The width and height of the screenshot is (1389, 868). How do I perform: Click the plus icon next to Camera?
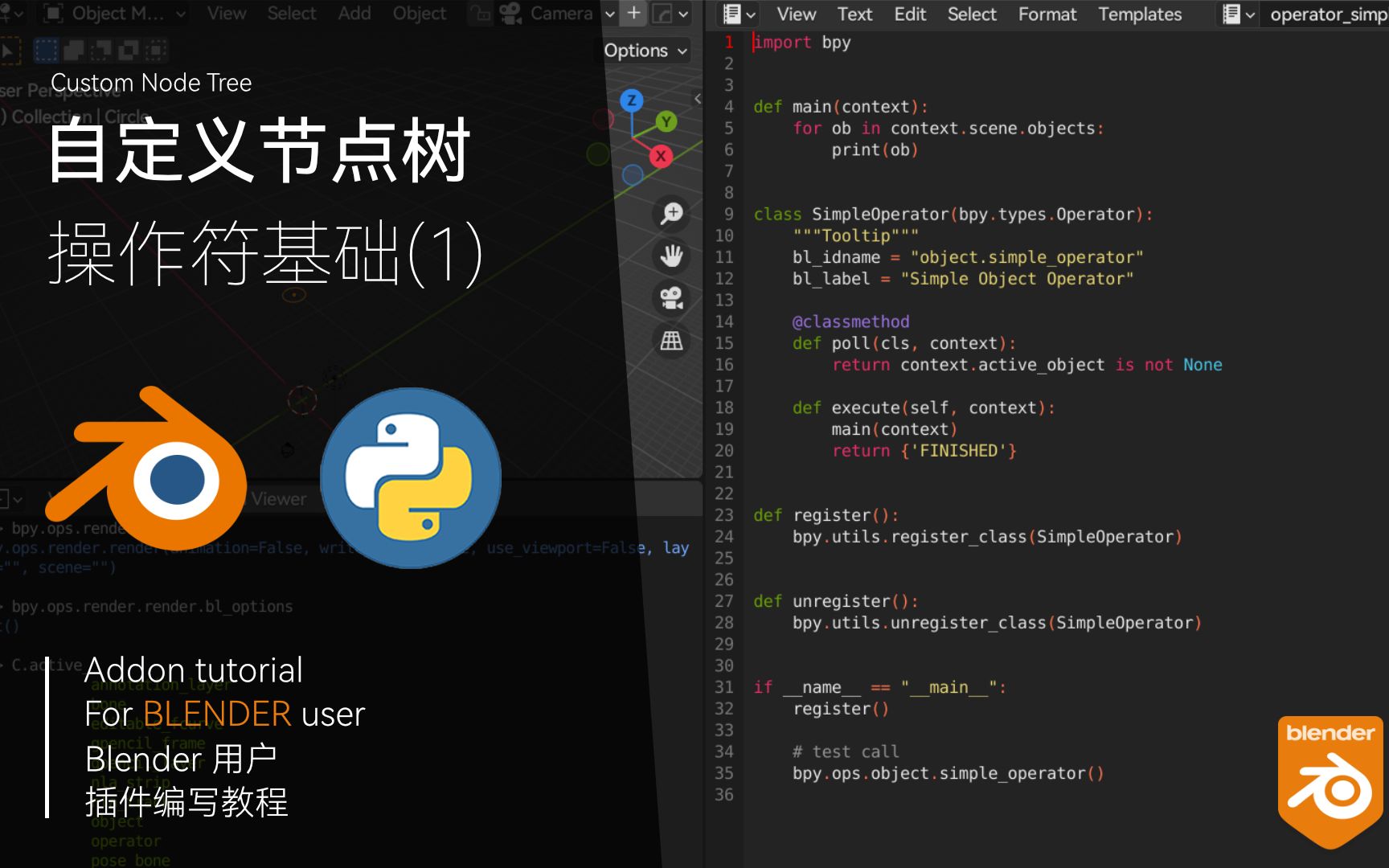(x=633, y=13)
